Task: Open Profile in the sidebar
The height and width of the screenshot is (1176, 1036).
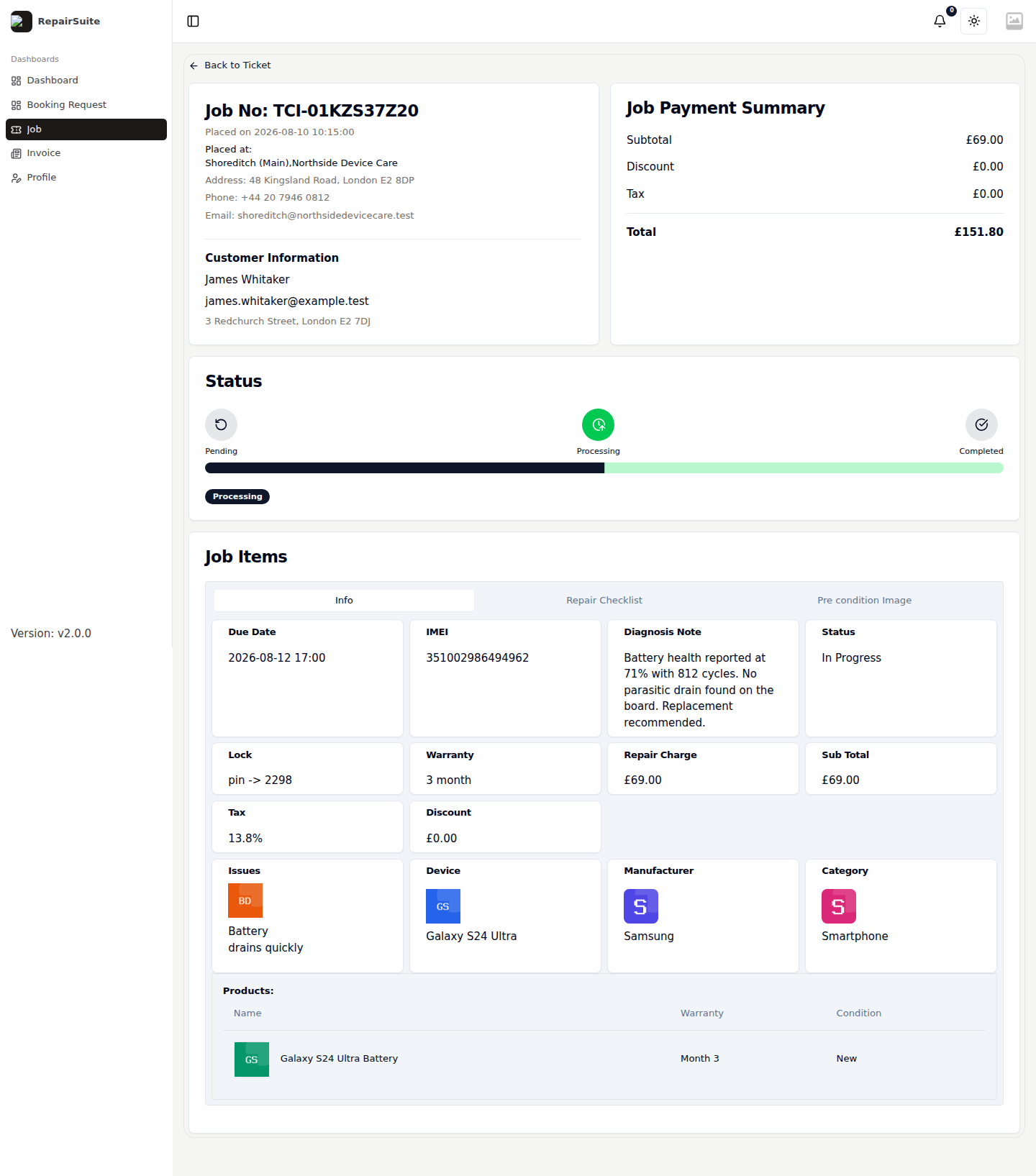Action: point(86,178)
